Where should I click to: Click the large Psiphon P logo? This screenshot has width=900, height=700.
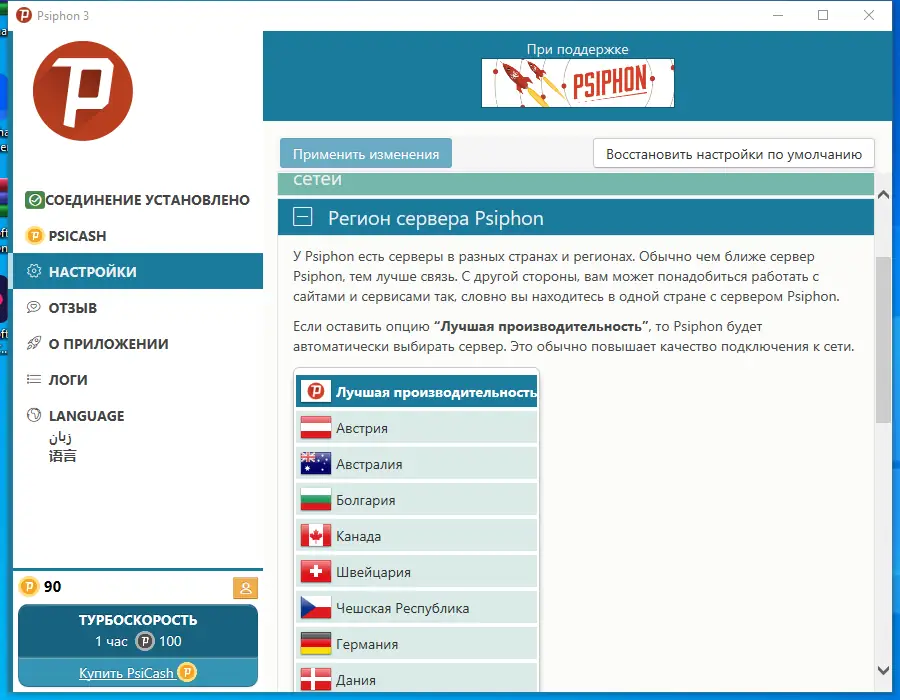click(83, 91)
